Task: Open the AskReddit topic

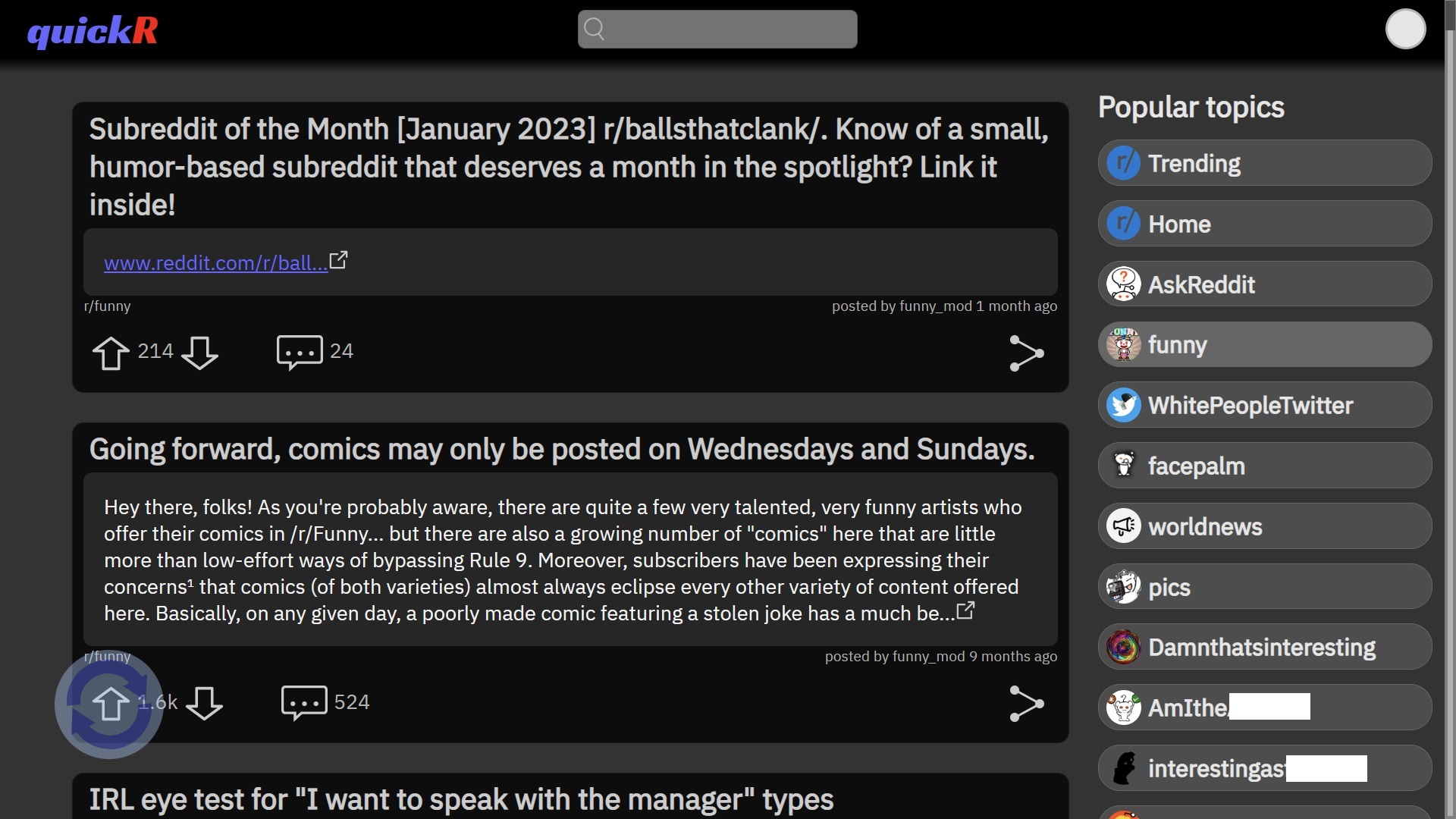Action: tap(1264, 284)
